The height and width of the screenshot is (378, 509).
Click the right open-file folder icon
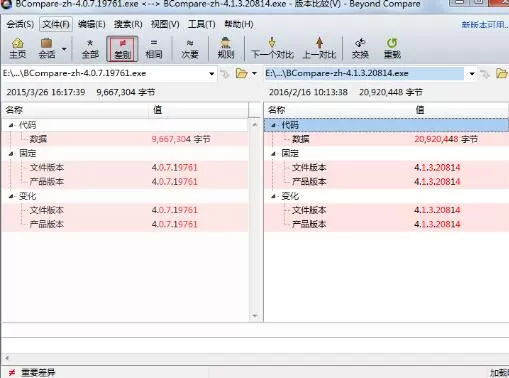click(x=501, y=73)
